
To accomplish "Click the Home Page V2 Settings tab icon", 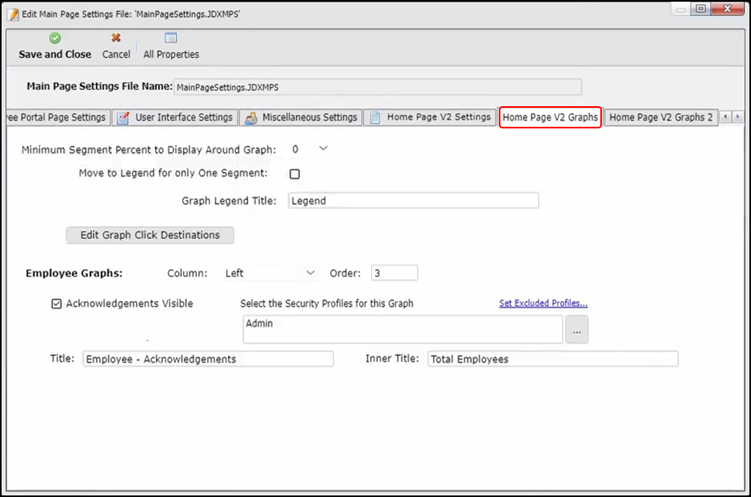I will pos(376,118).
